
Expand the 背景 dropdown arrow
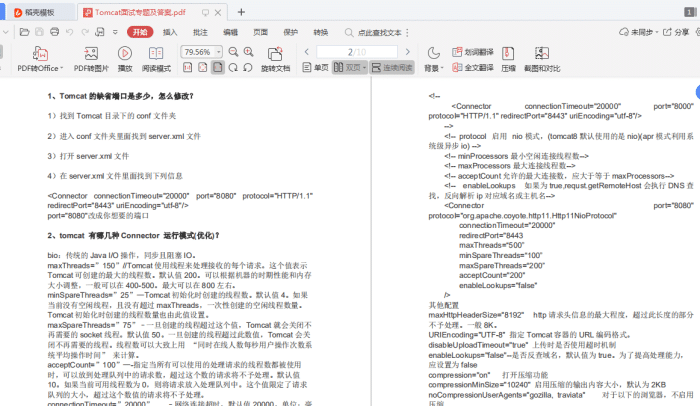(442, 68)
